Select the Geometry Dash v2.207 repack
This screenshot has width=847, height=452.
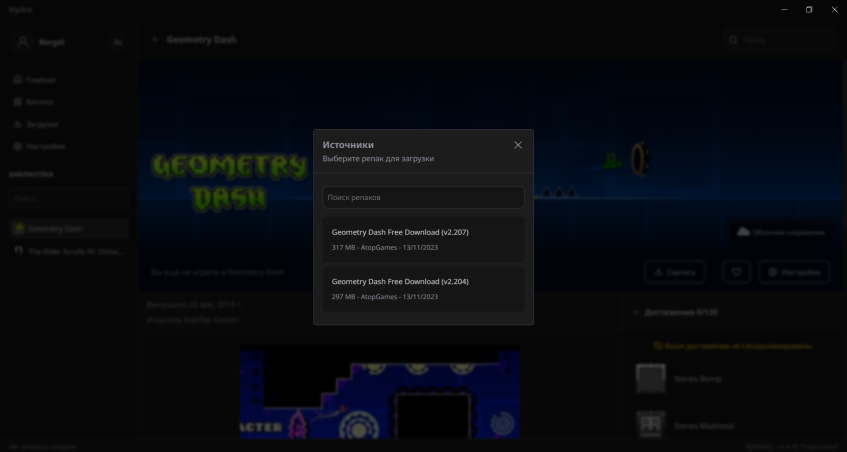point(423,239)
